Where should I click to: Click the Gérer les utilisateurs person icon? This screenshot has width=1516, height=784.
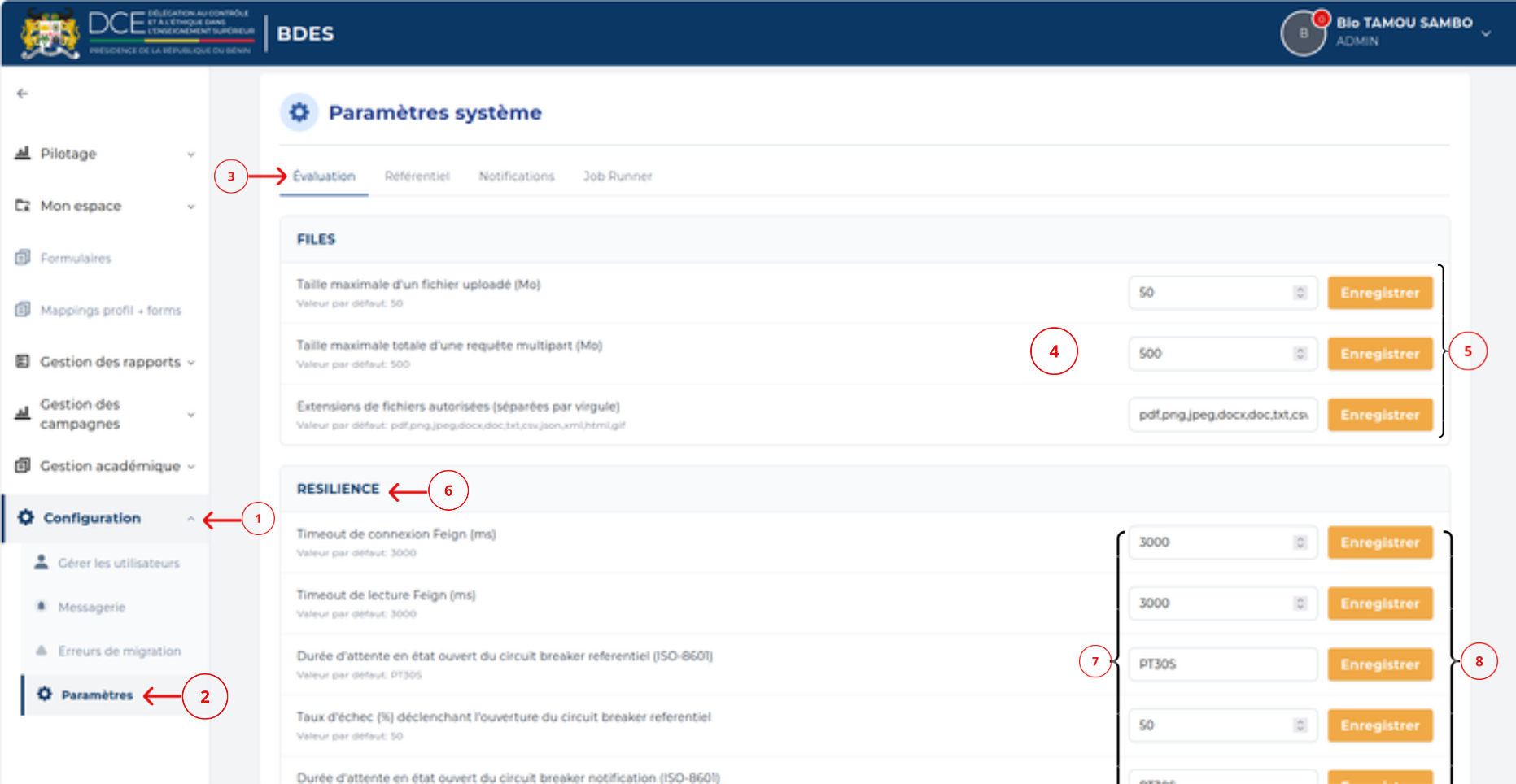pyautogui.click(x=41, y=562)
